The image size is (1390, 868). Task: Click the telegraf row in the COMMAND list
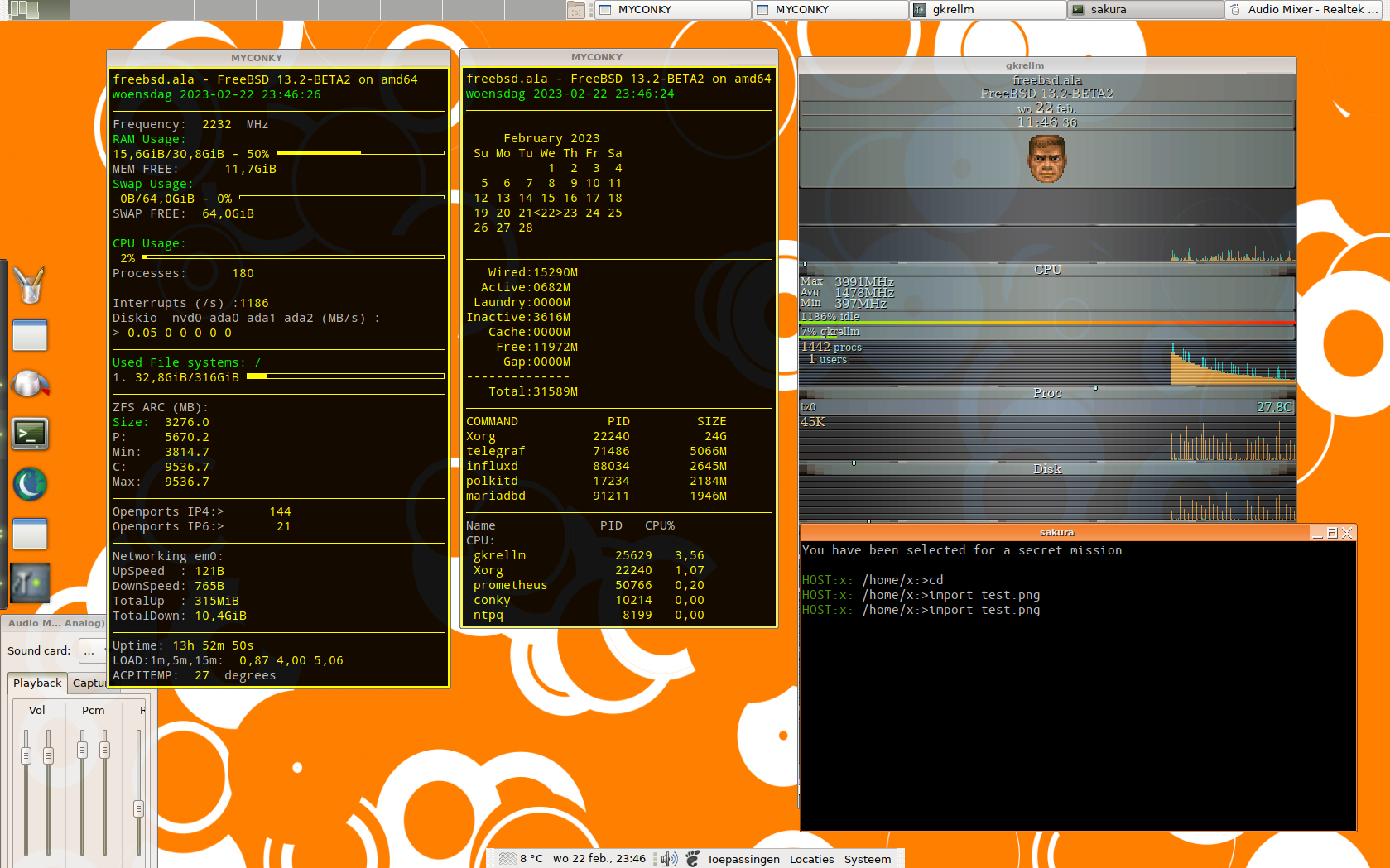[596, 451]
